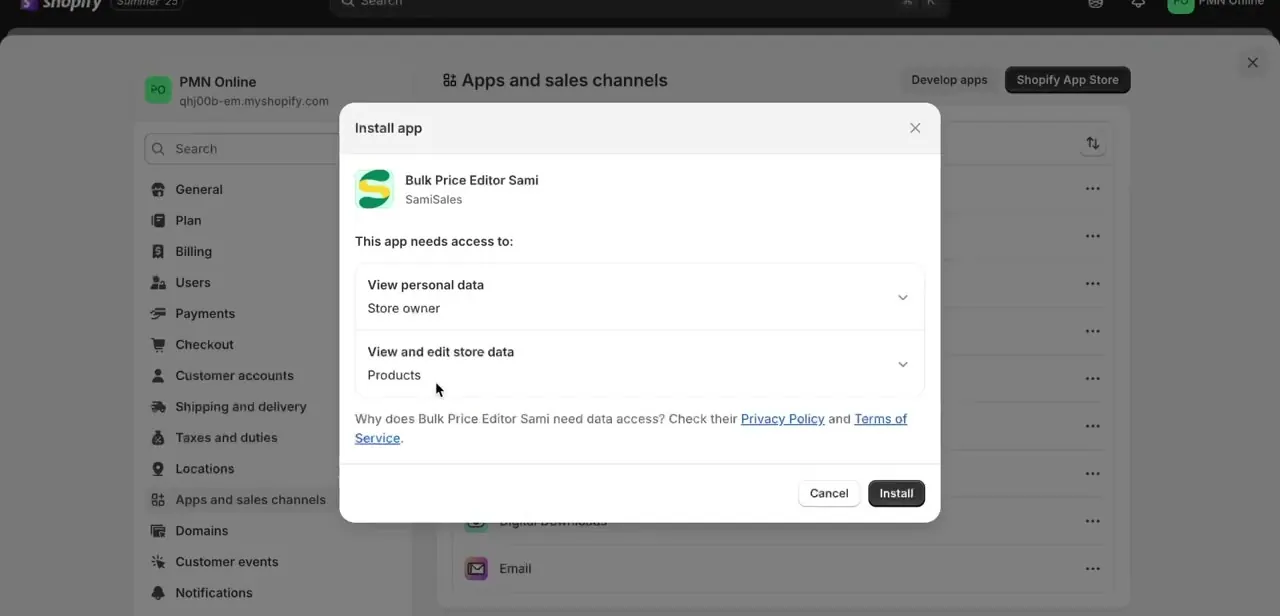
Task: Click the Install button
Action: [x=896, y=493]
